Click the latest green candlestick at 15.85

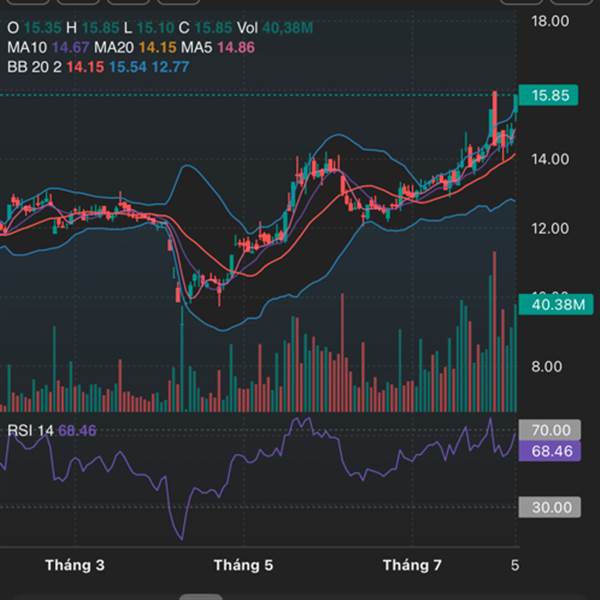(x=516, y=104)
